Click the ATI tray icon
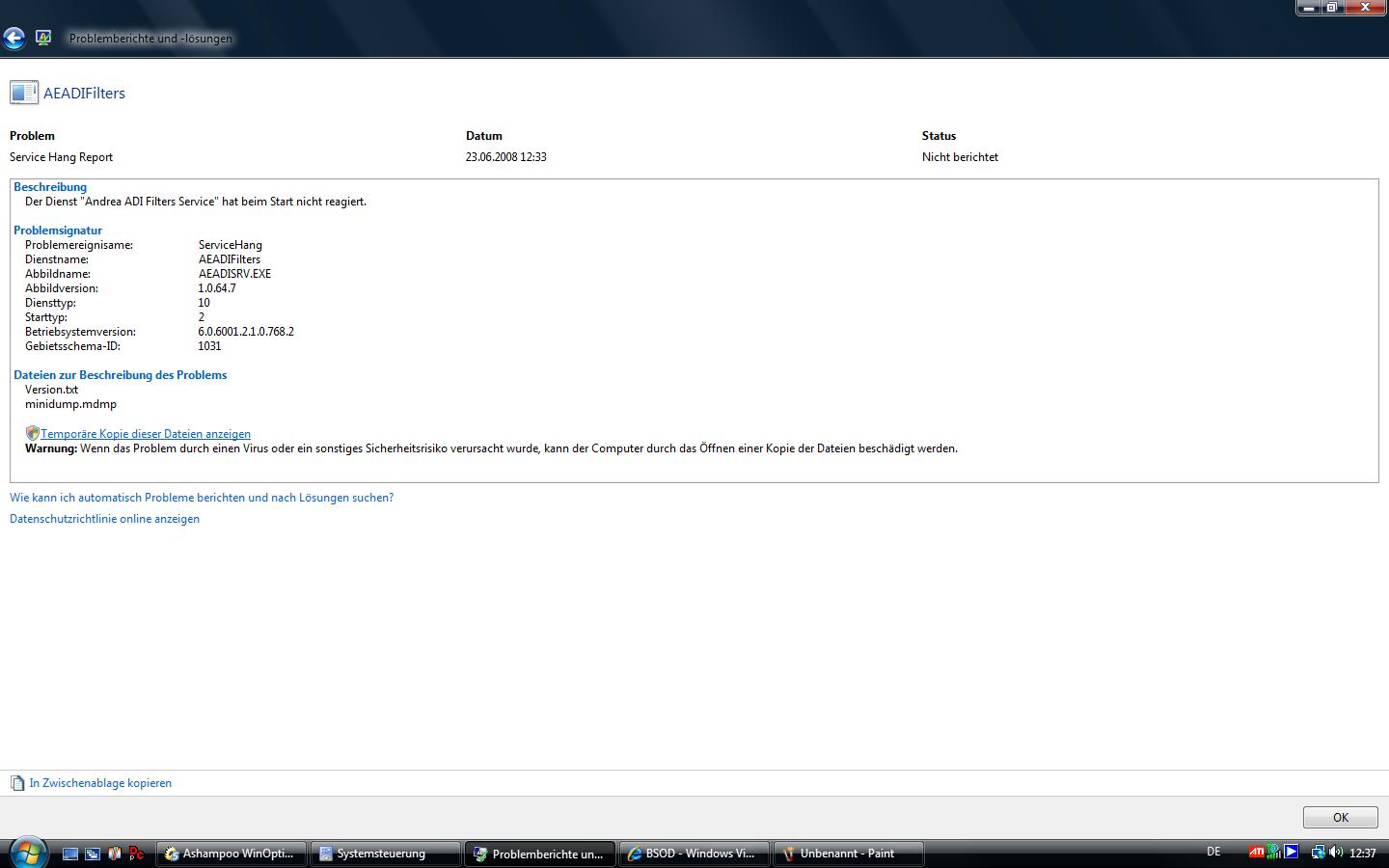1389x868 pixels. [x=1256, y=853]
